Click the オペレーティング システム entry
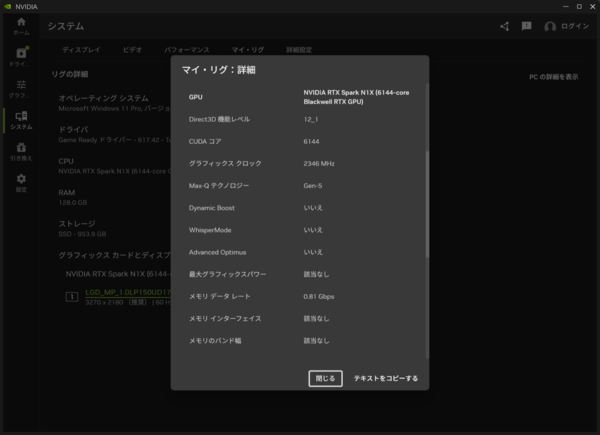The width and height of the screenshot is (600, 435). (114, 103)
